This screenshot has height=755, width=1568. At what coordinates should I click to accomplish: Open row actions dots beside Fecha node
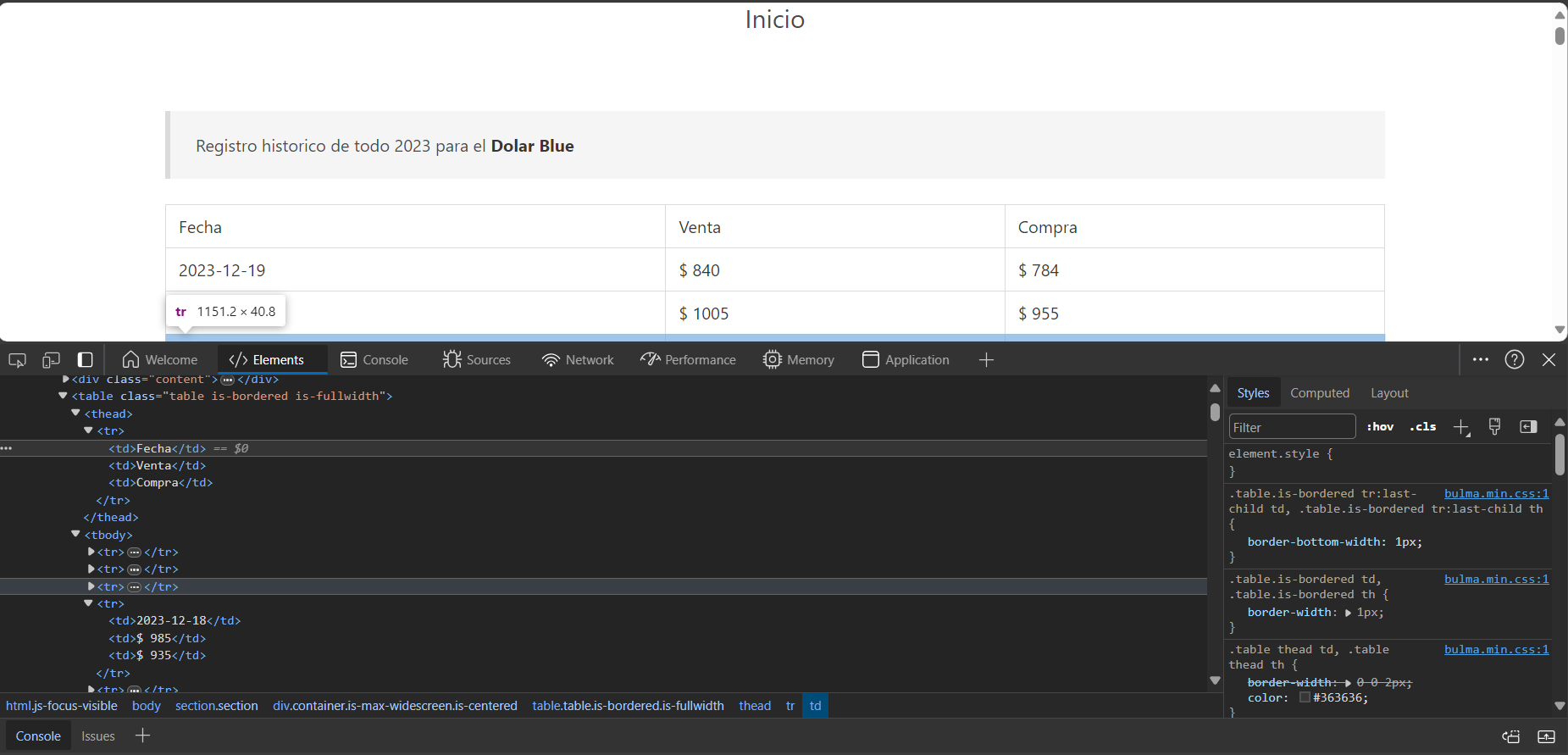7,448
